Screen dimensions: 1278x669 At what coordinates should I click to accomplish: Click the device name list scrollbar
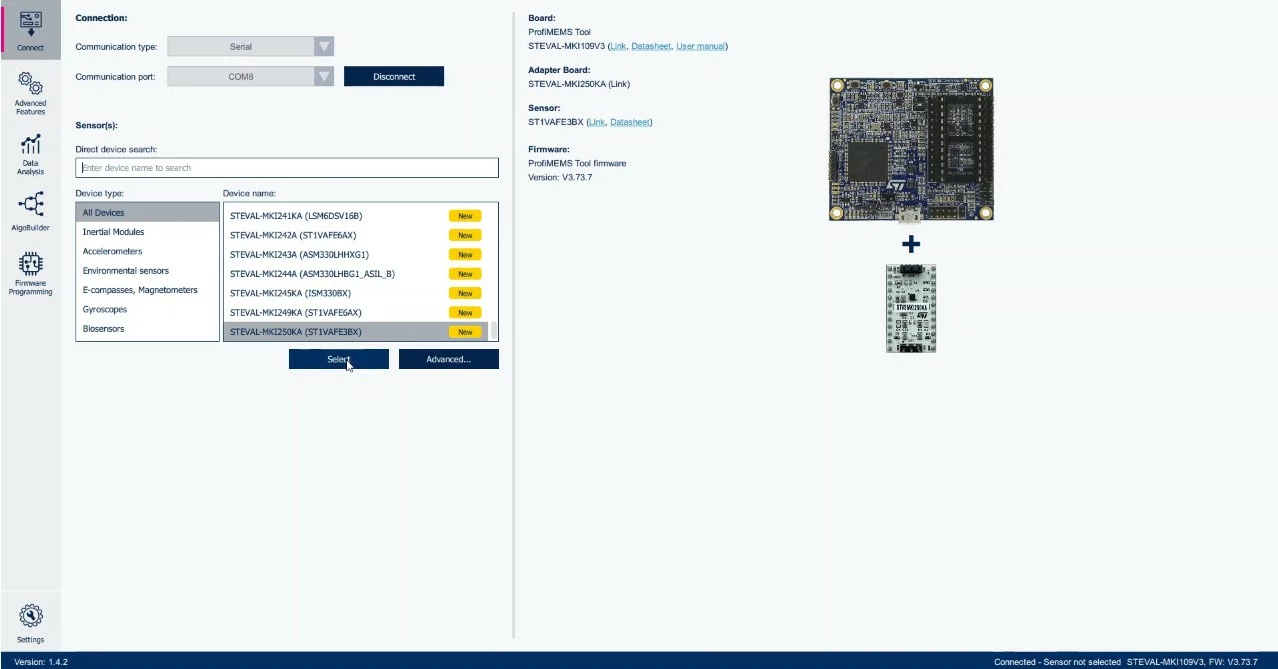[493, 330]
